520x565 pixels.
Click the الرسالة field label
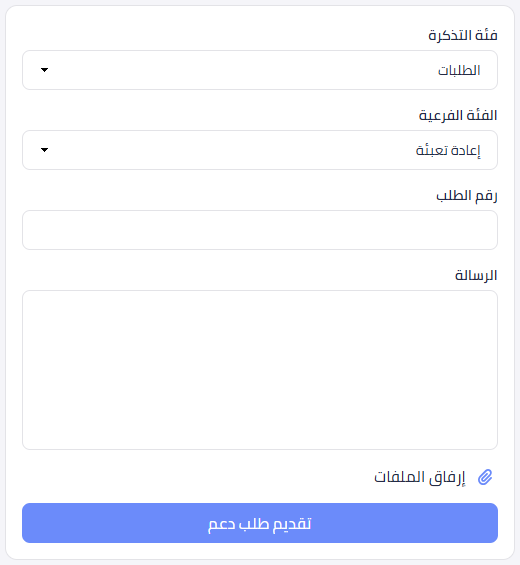coord(476,275)
